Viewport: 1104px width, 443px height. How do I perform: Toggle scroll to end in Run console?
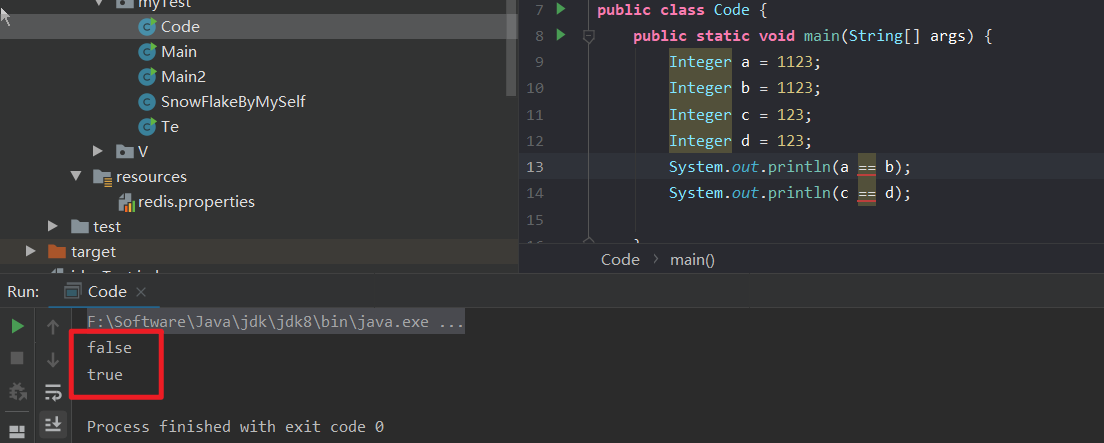click(53, 424)
